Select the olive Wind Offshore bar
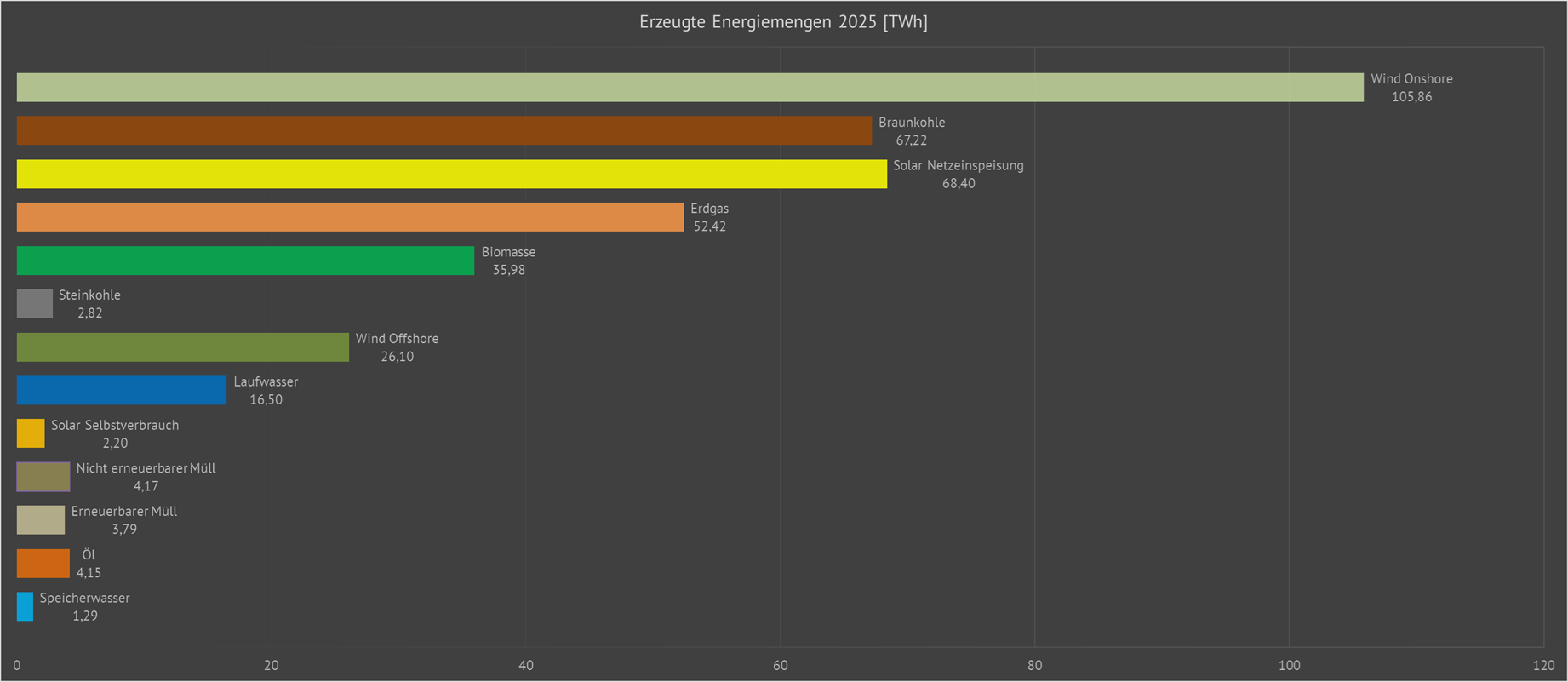Screen dimensions: 1568x682 pyautogui.click(x=182, y=347)
